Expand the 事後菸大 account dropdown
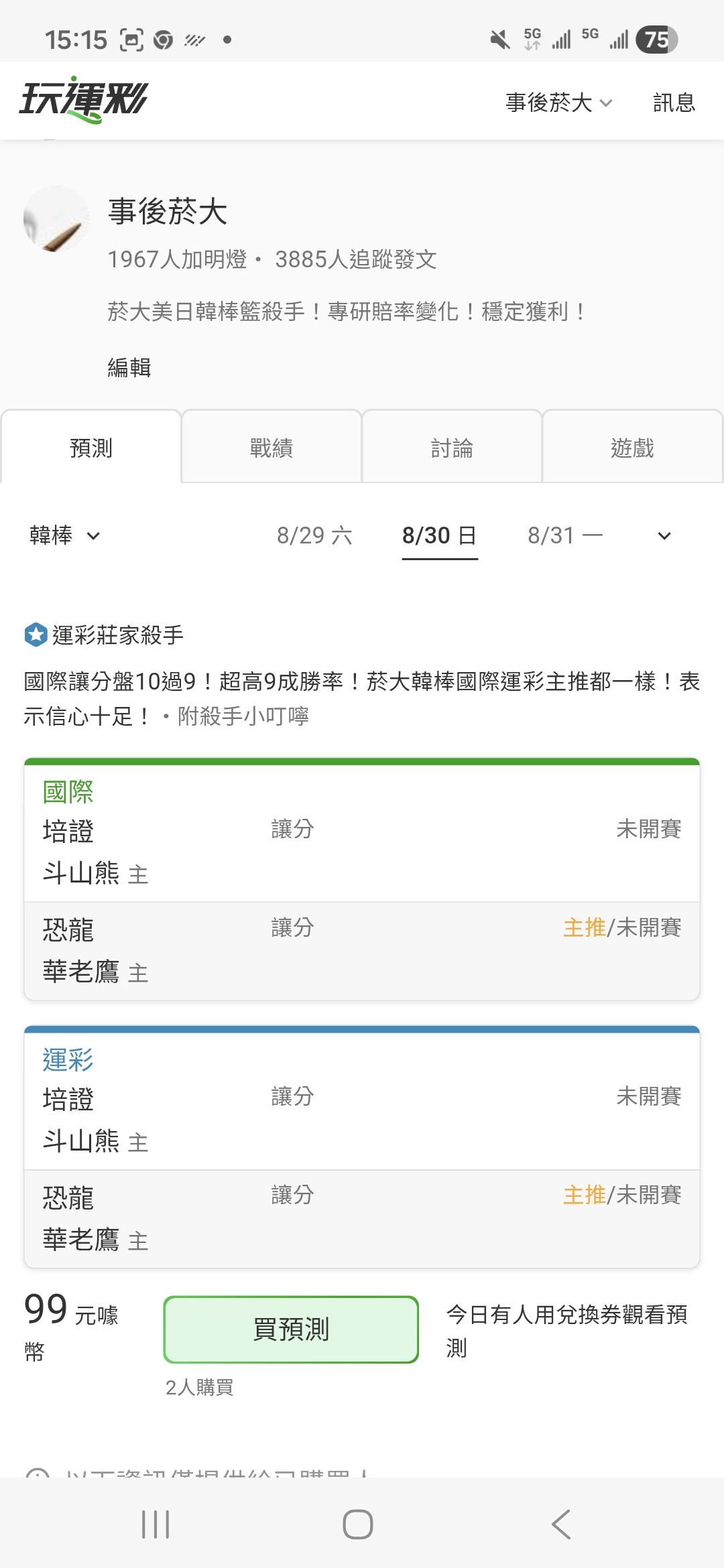Viewport: 724px width, 1568px height. click(x=559, y=103)
